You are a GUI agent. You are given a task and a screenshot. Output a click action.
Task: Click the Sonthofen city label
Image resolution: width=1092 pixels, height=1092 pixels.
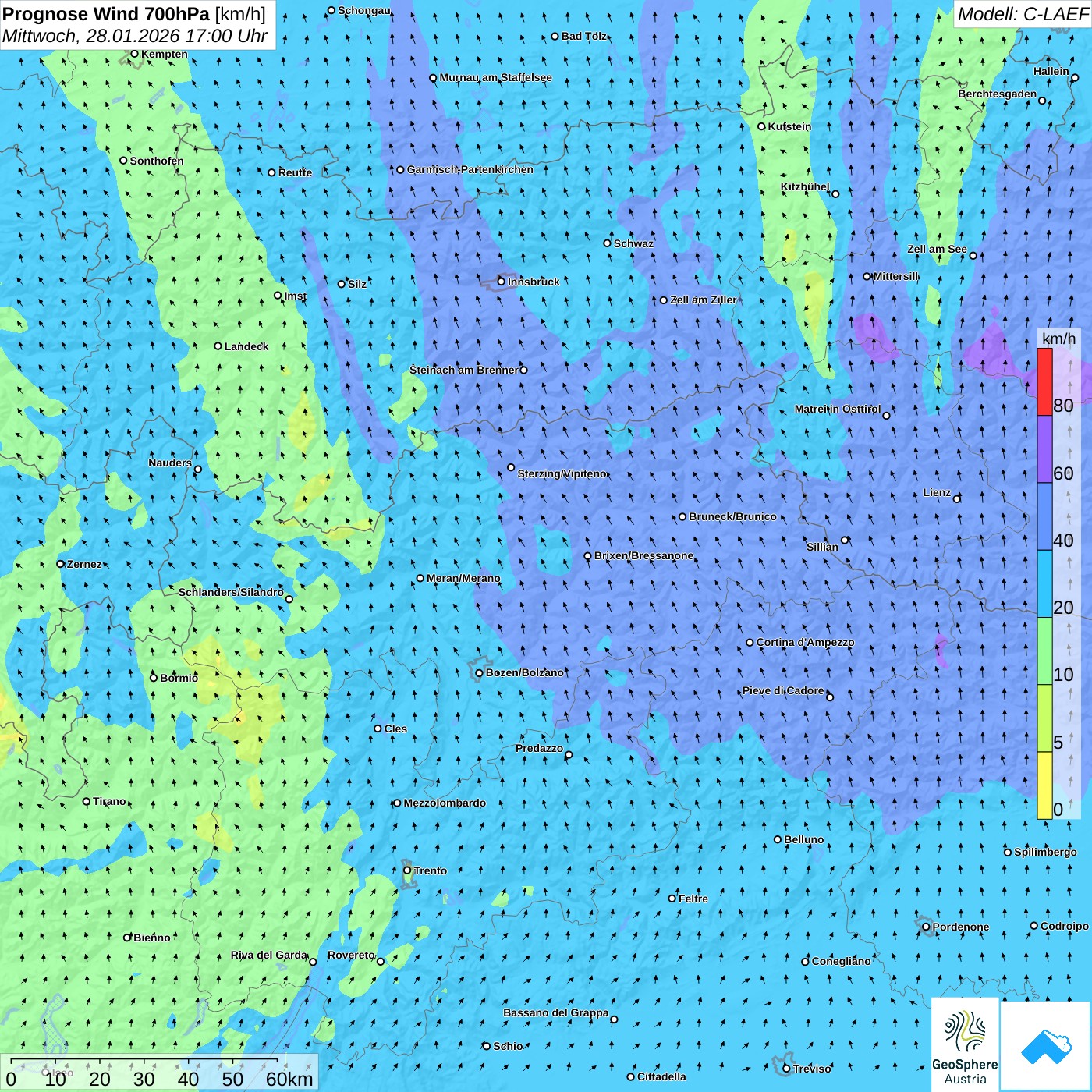pyautogui.click(x=157, y=161)
